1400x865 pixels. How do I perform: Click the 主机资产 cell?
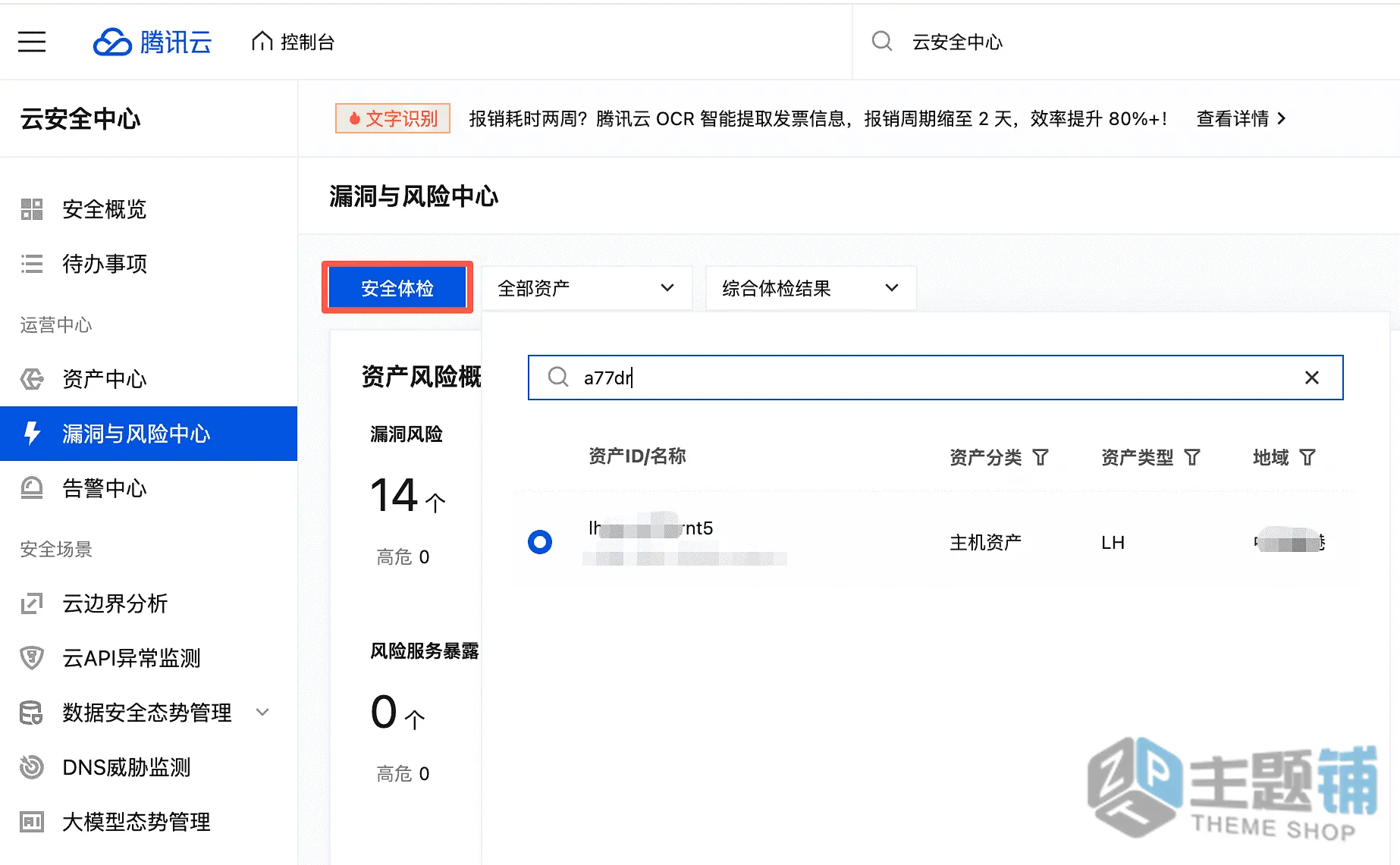[x=985, y=542]
